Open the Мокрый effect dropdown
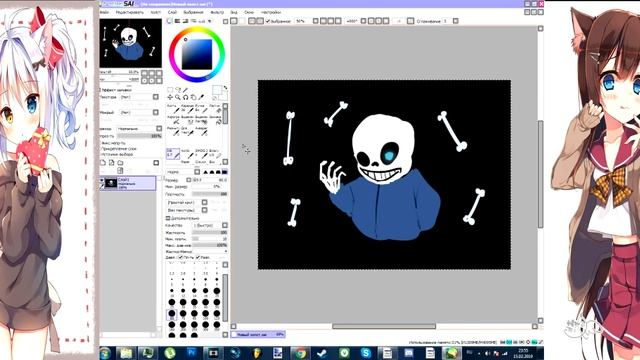The width and height of the screenshot is (640, 360). (x=156, y=112)
